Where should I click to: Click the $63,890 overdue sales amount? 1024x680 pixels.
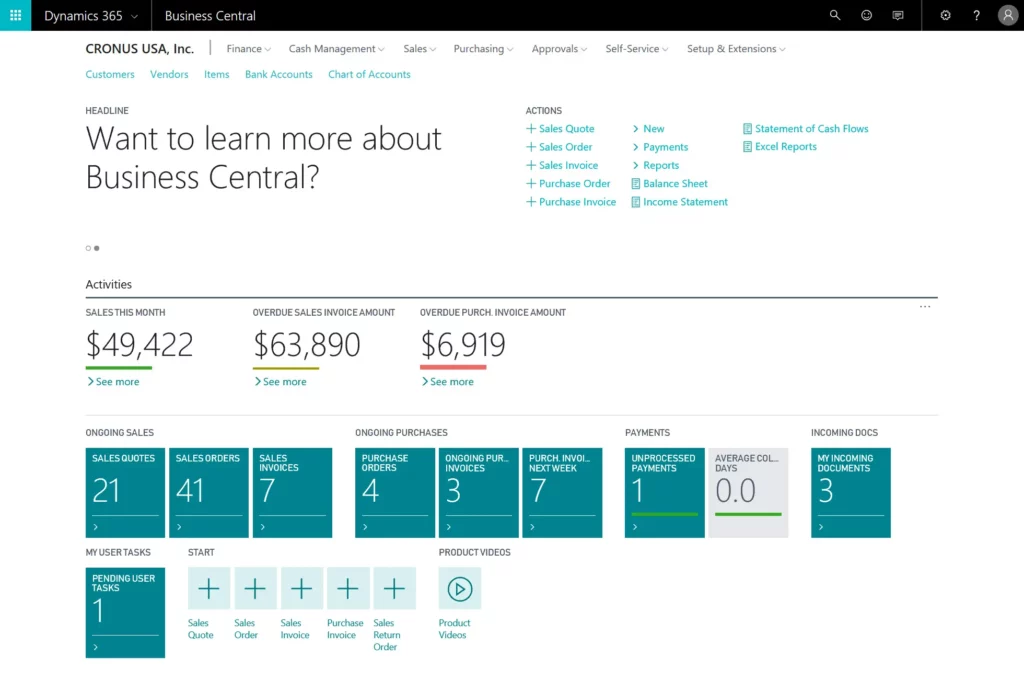tap(306, 344)
